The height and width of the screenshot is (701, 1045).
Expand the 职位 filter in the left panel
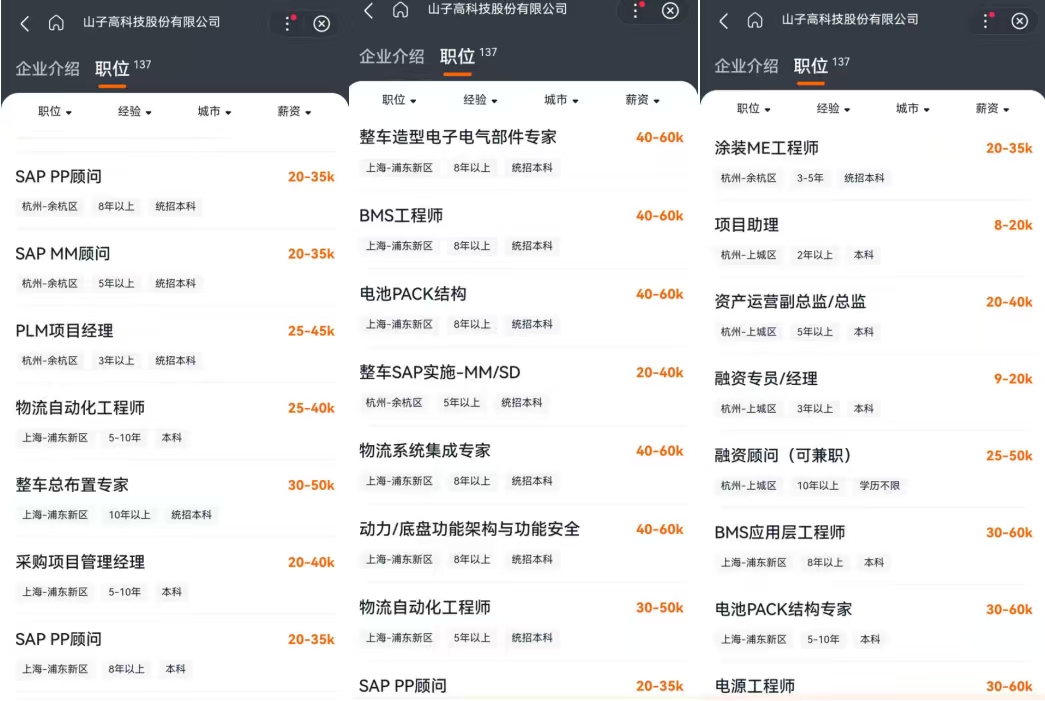55,111
